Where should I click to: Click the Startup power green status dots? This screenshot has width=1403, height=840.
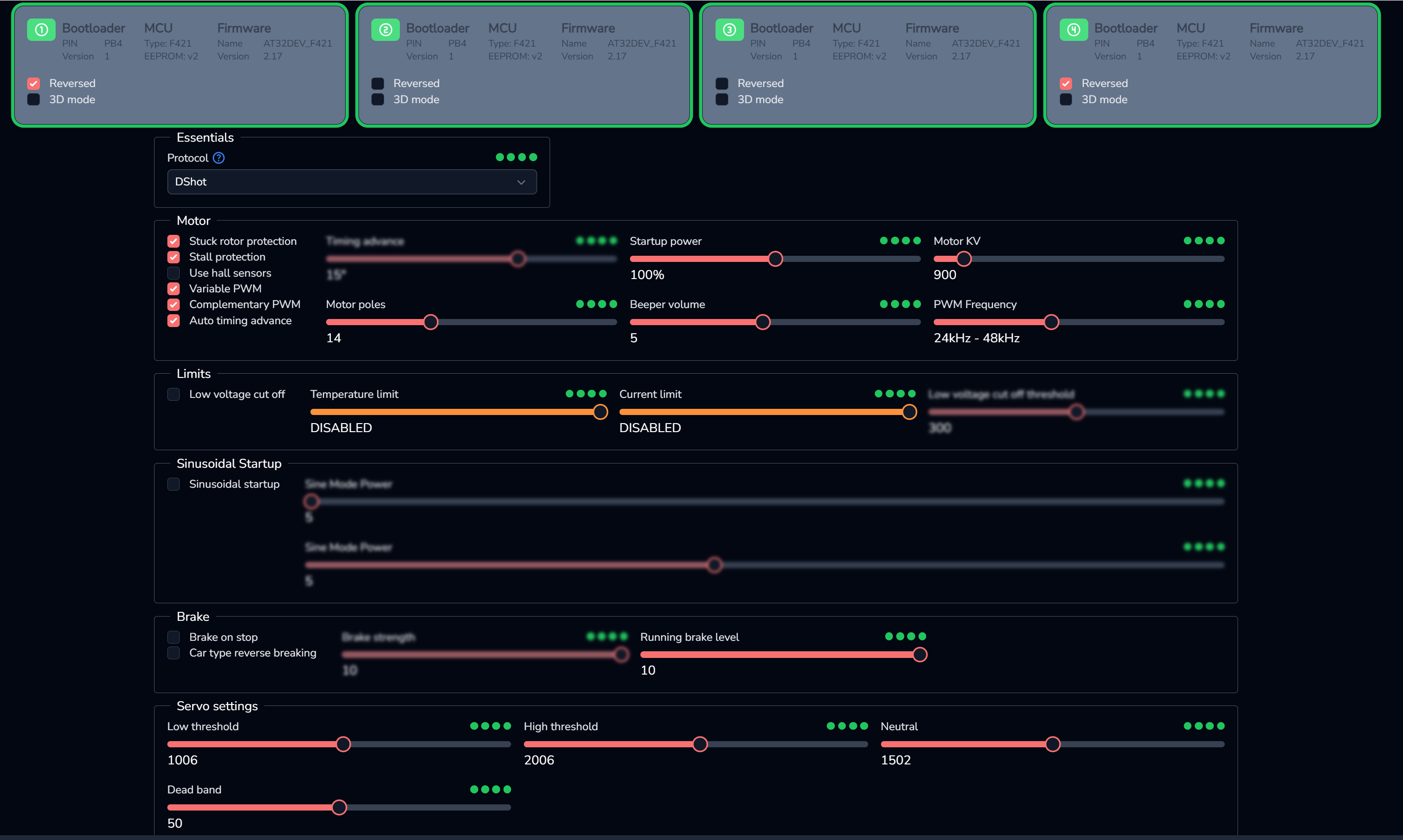click(x=900, y=241)
